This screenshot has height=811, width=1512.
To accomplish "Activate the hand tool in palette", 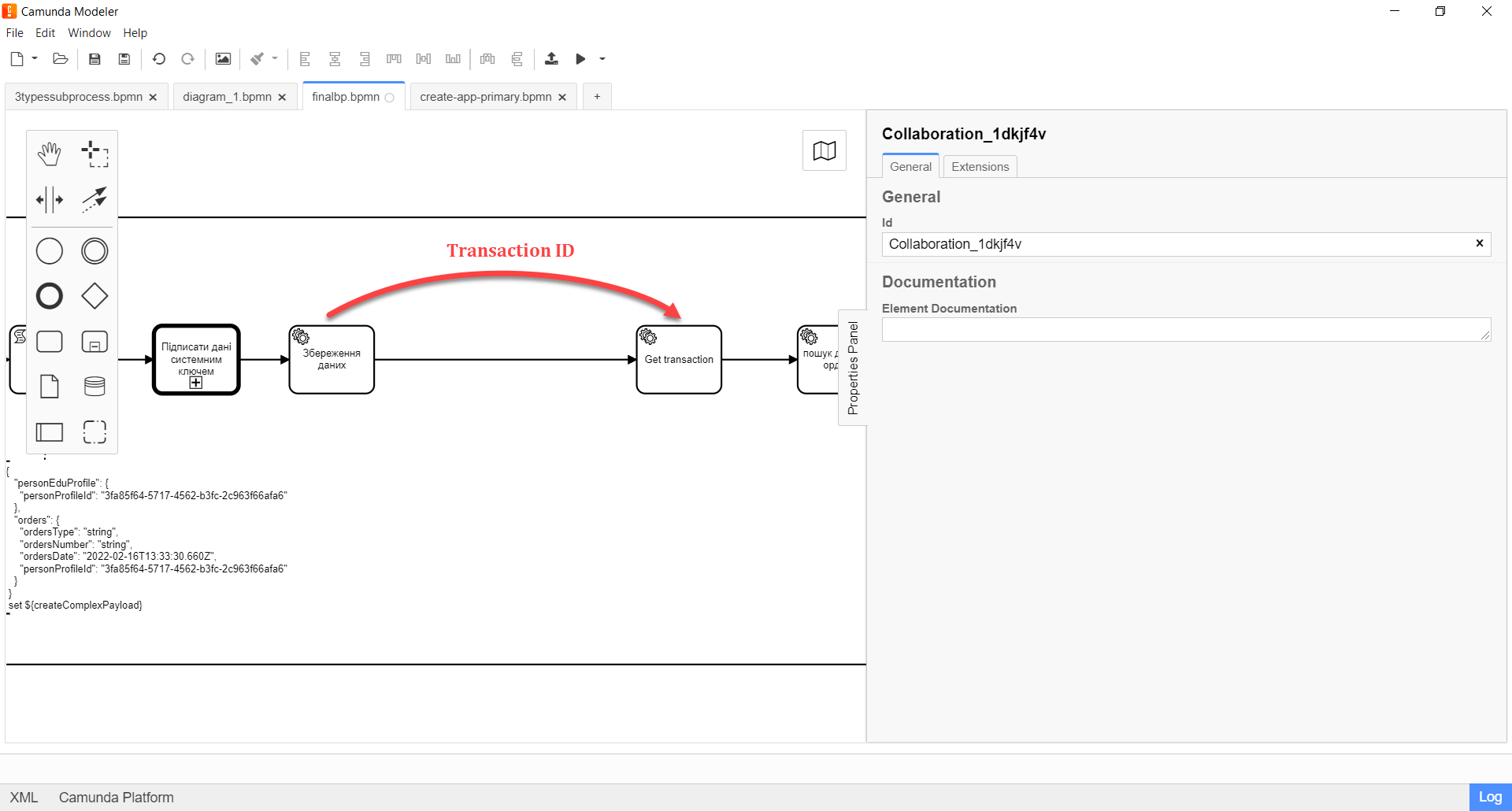I will pos(50,154).
